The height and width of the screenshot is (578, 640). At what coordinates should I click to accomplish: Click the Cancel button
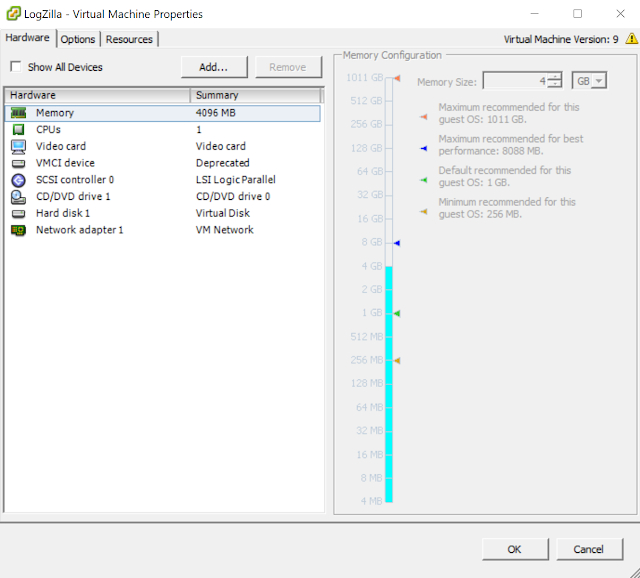(x=589, y=549)
